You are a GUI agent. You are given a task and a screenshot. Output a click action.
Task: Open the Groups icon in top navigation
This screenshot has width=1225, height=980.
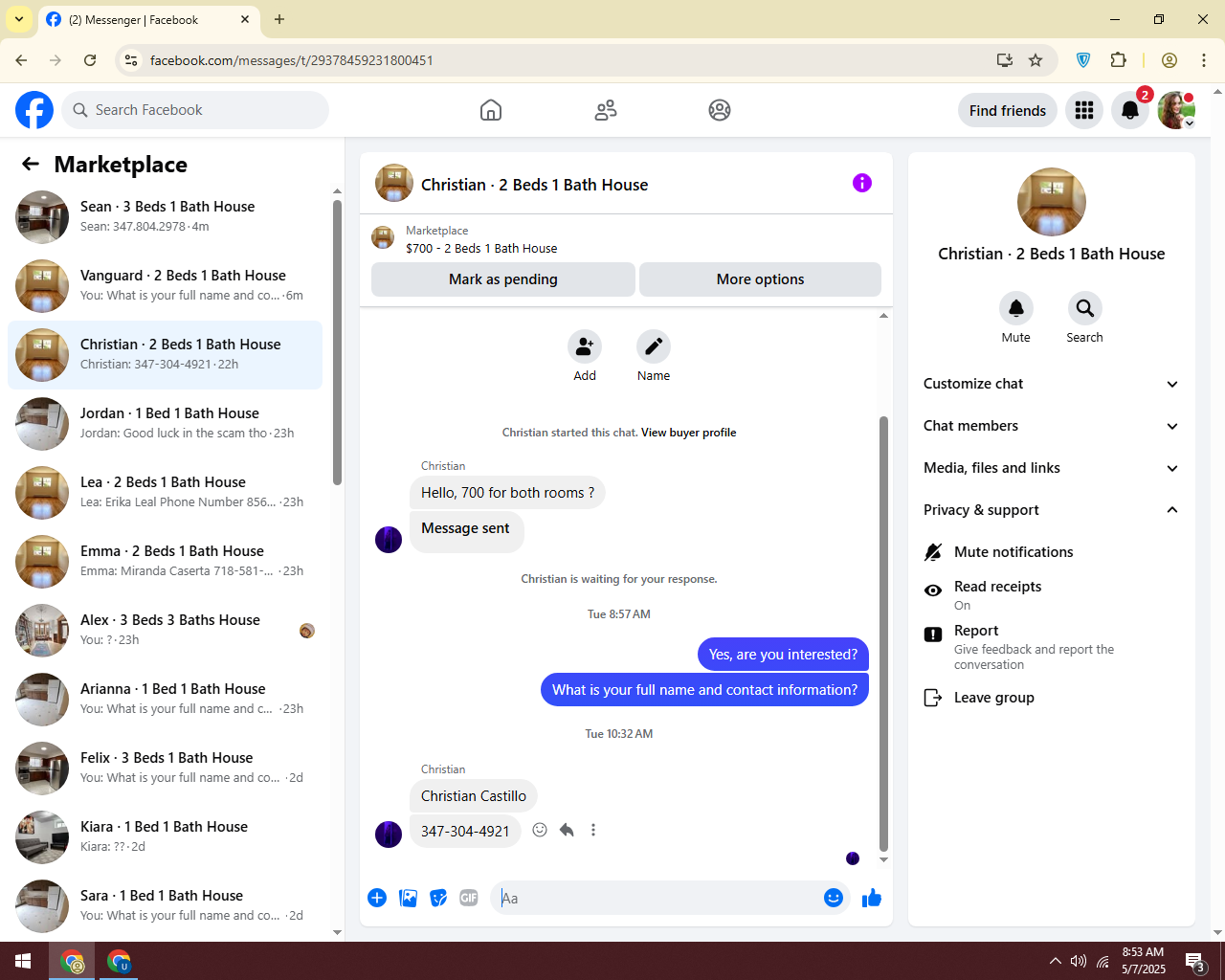point(720,110)
